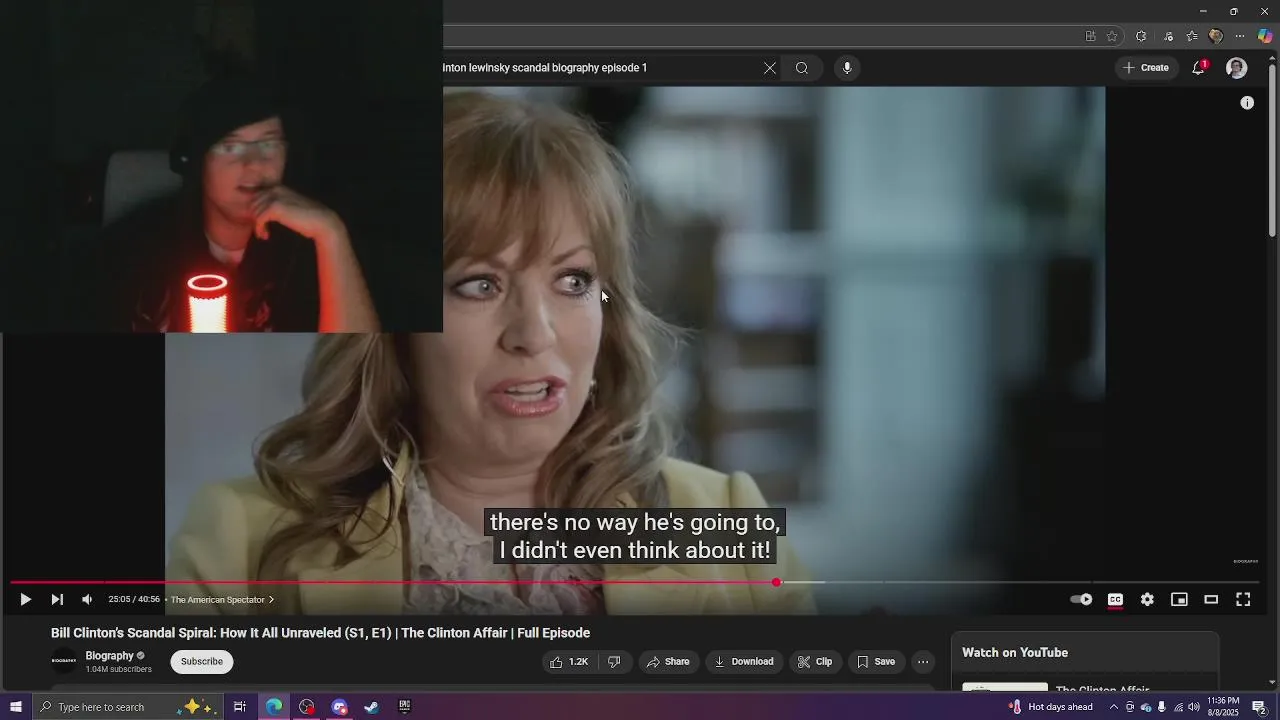Open Windows notification center
Image resolution: width=1280 pixels, height=720 pixels.
[x=1259, y=707]
